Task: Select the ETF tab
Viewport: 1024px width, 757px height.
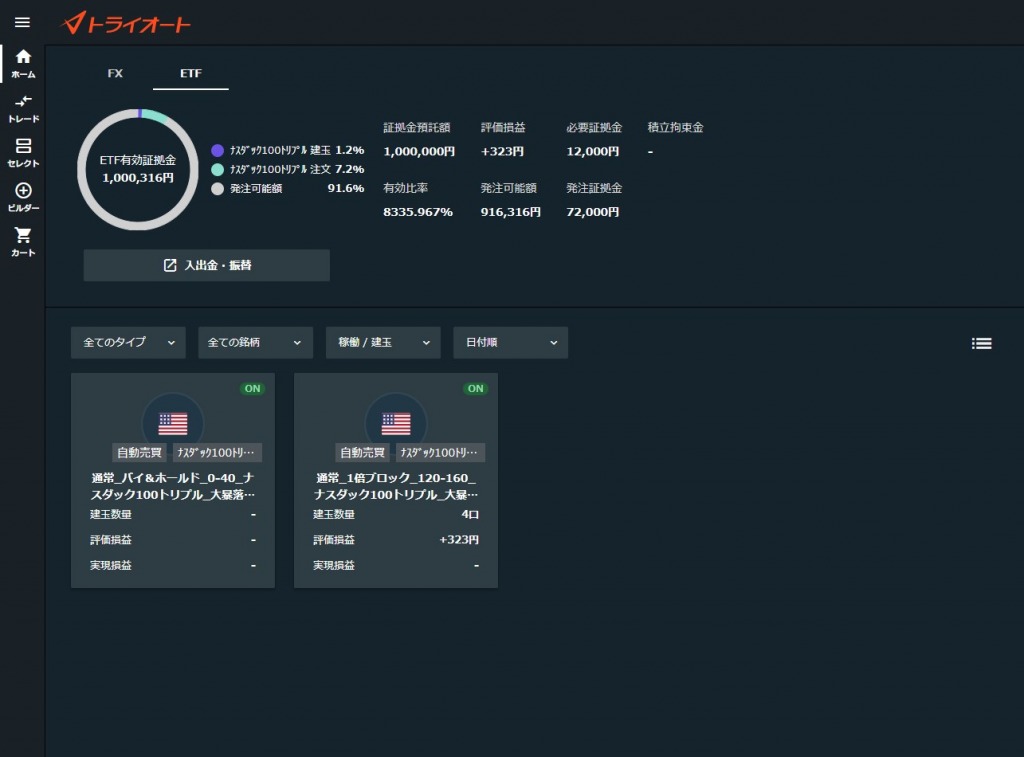Action: (190, 74)
